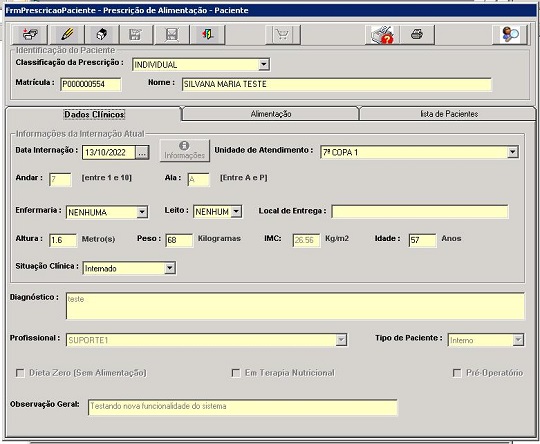Click the printer icon with question mark
The height and width of the screenshot is (444, 540).
point(382,34)
